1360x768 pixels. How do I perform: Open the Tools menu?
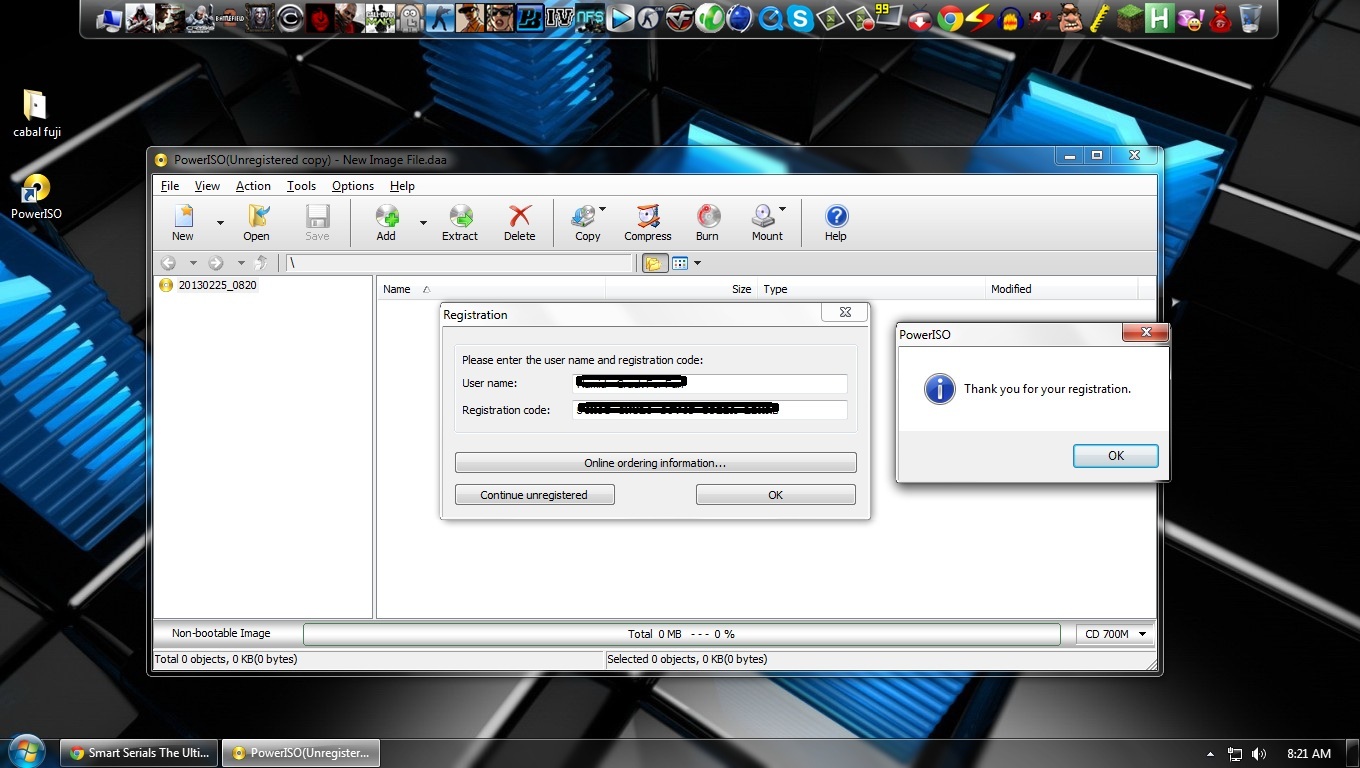301,186
